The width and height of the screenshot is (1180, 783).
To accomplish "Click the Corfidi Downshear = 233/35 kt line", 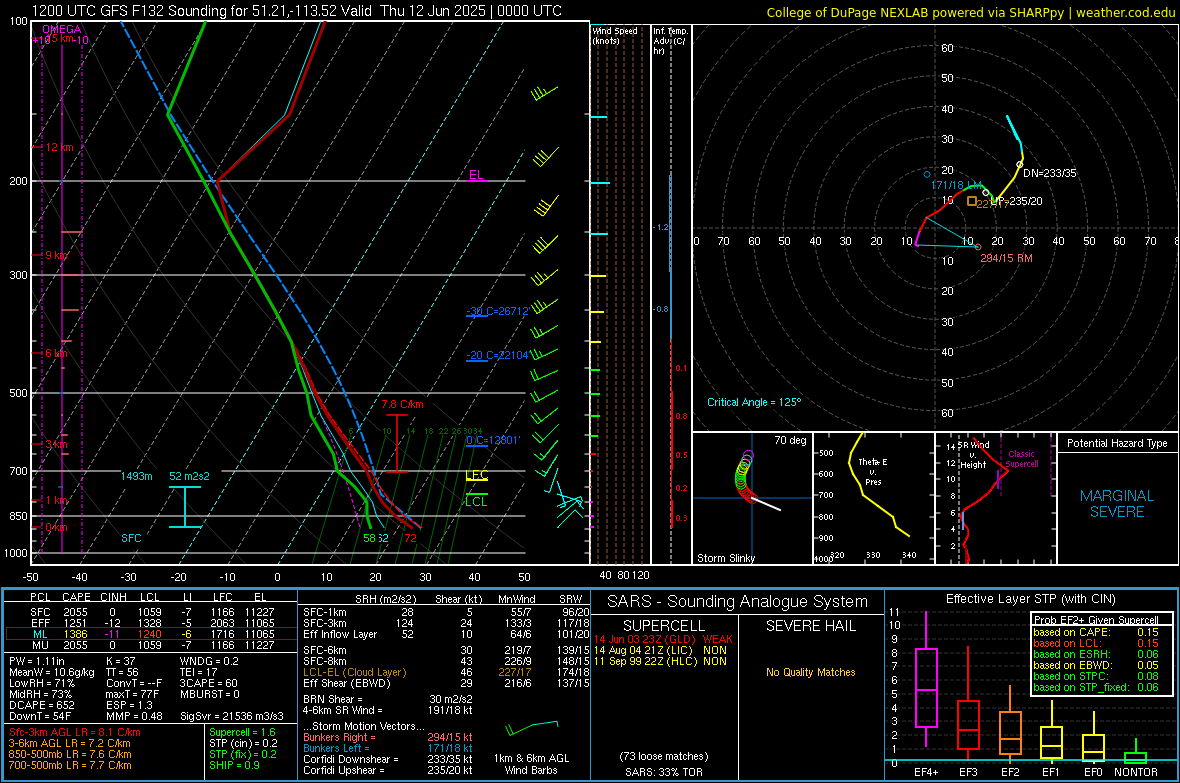I will tap(388, 759).
